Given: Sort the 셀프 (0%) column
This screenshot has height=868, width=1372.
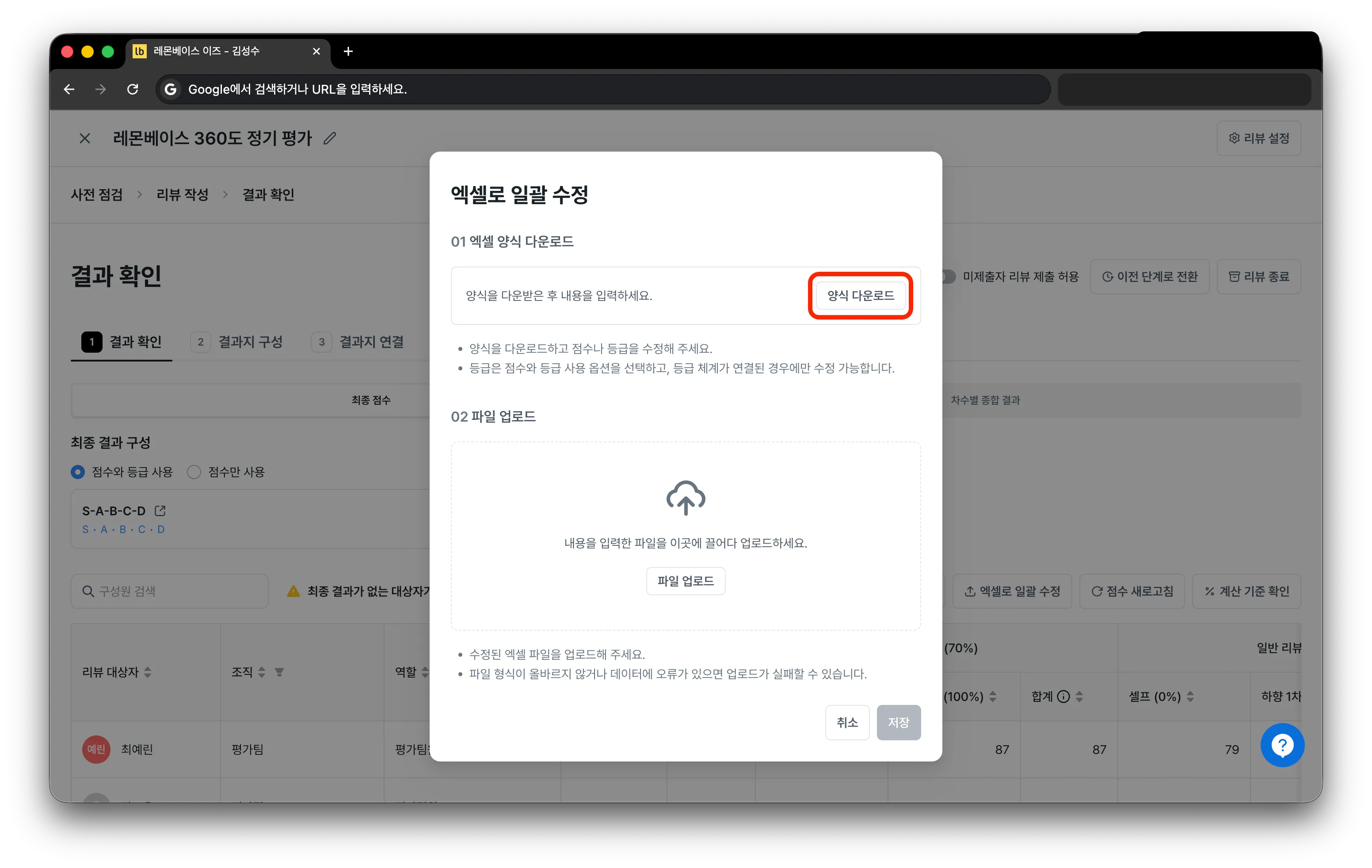Looking at the screenshot, I should click(x=1190, y=697).
